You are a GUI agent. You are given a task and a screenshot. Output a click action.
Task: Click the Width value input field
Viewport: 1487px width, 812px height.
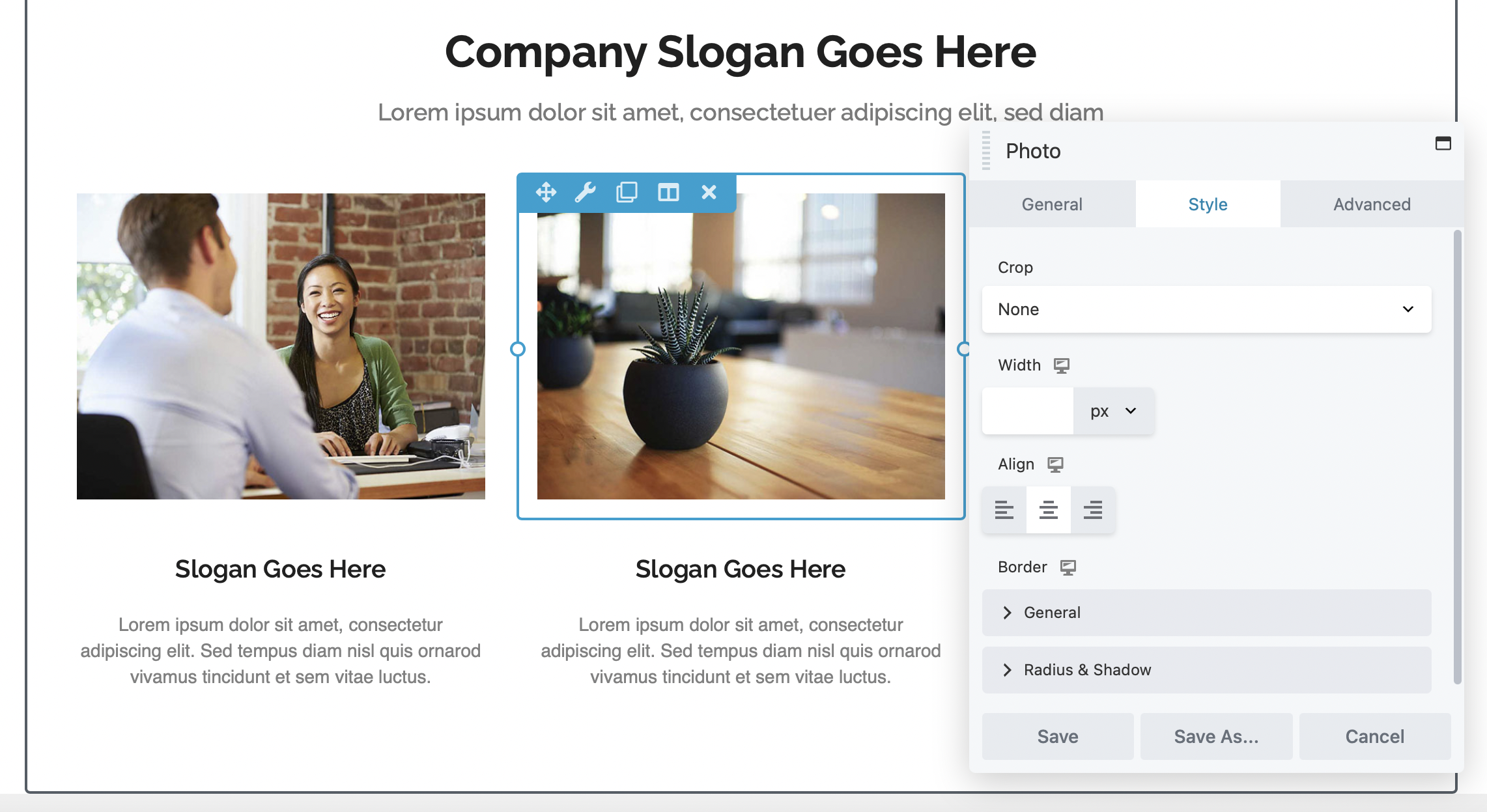click(x=1028, y=411)
